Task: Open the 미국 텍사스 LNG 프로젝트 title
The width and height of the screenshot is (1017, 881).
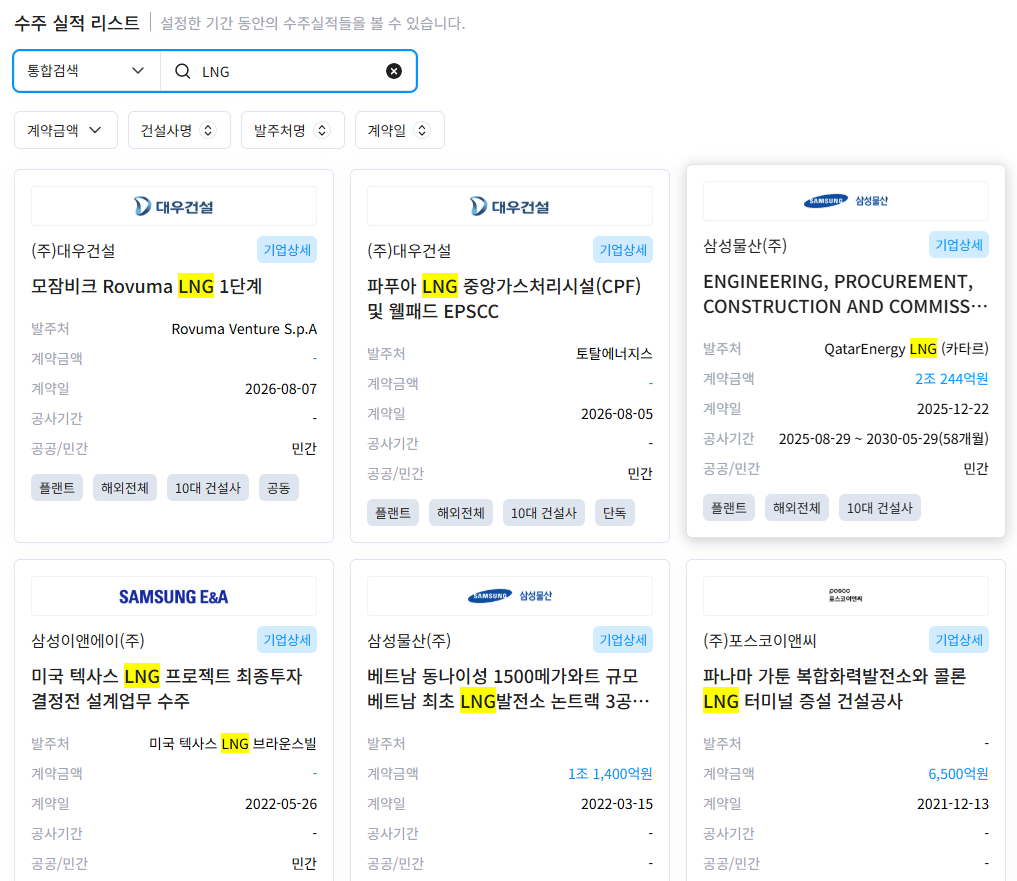Action: (x=167, y=688)
